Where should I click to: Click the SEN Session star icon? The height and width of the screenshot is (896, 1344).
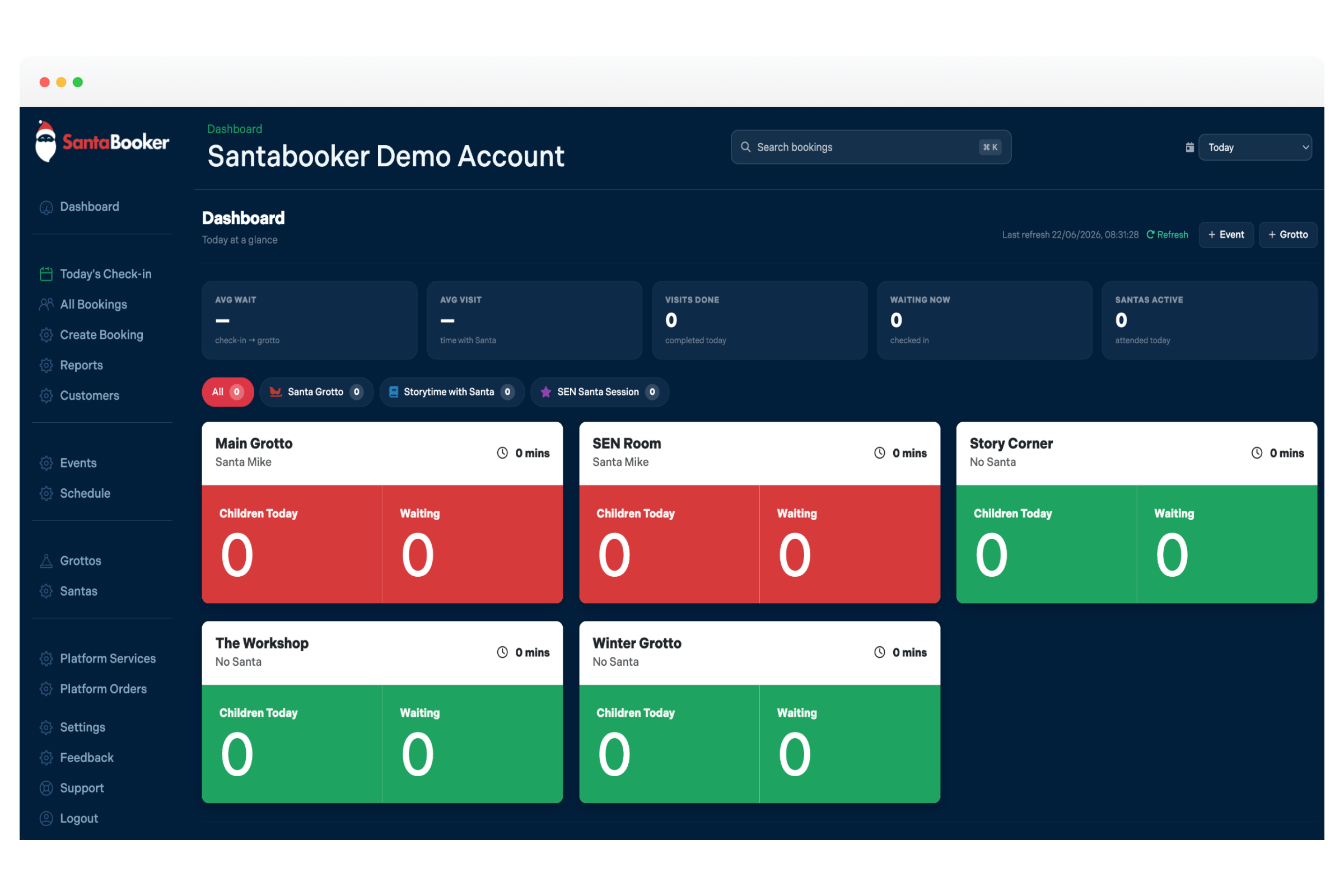545,392
